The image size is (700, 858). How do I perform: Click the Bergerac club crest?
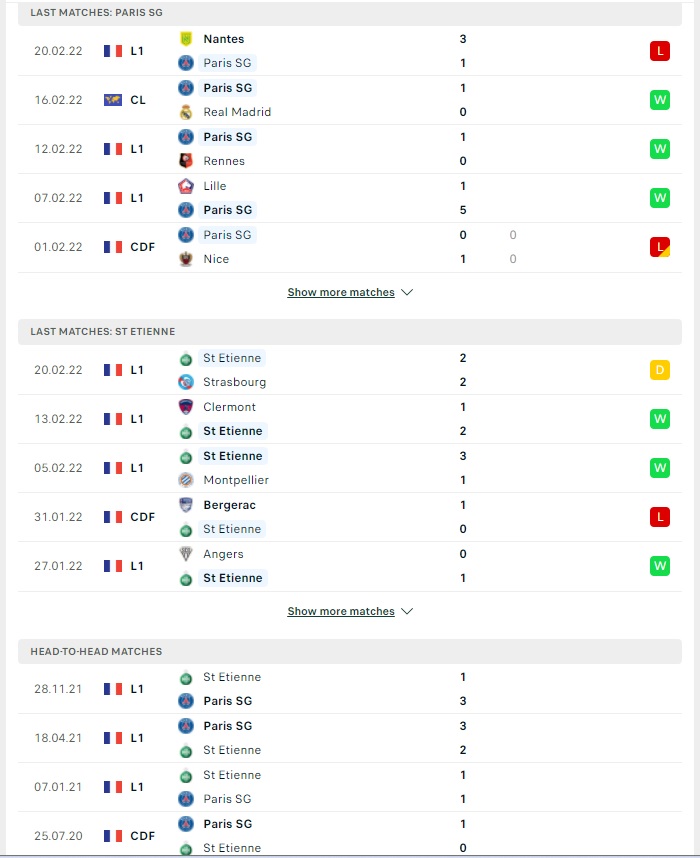(x=186, y=505)
